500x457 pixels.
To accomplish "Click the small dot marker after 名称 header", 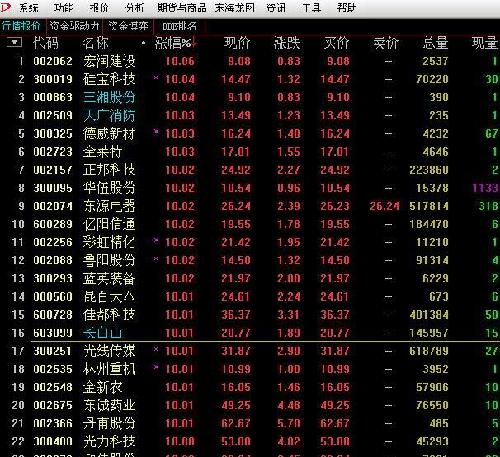I will coord(143,43).
